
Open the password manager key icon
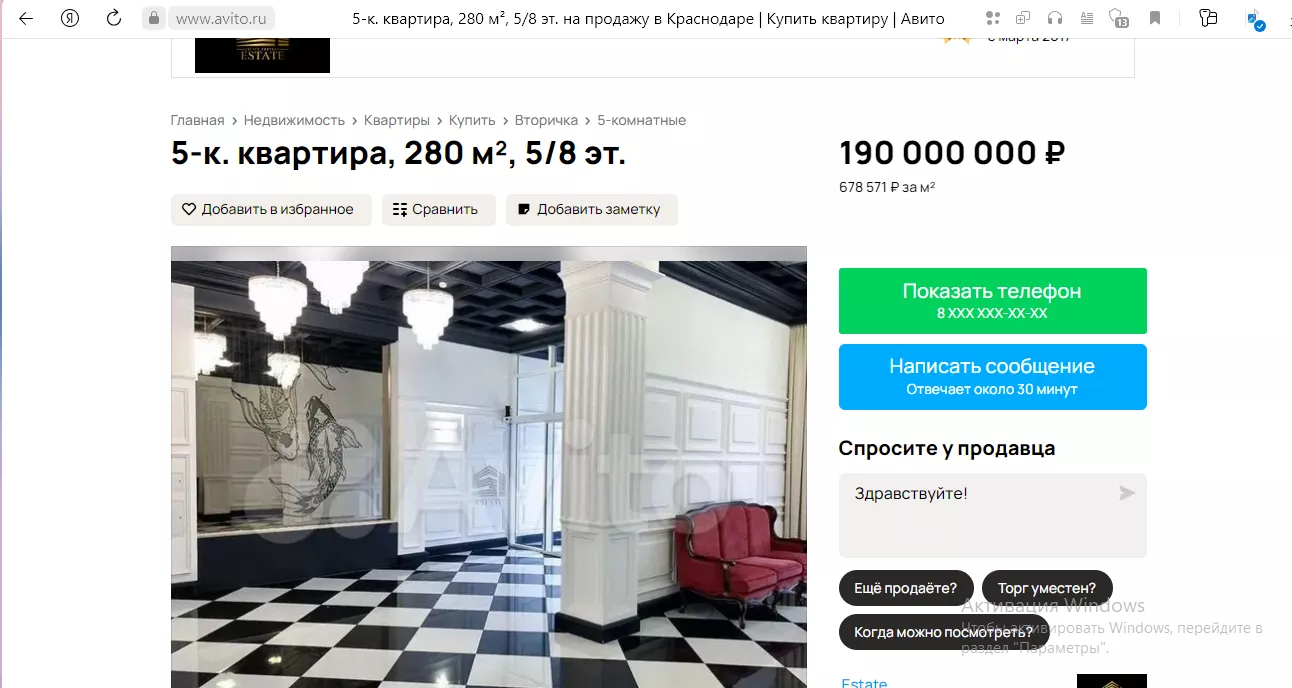[1208, 19]
